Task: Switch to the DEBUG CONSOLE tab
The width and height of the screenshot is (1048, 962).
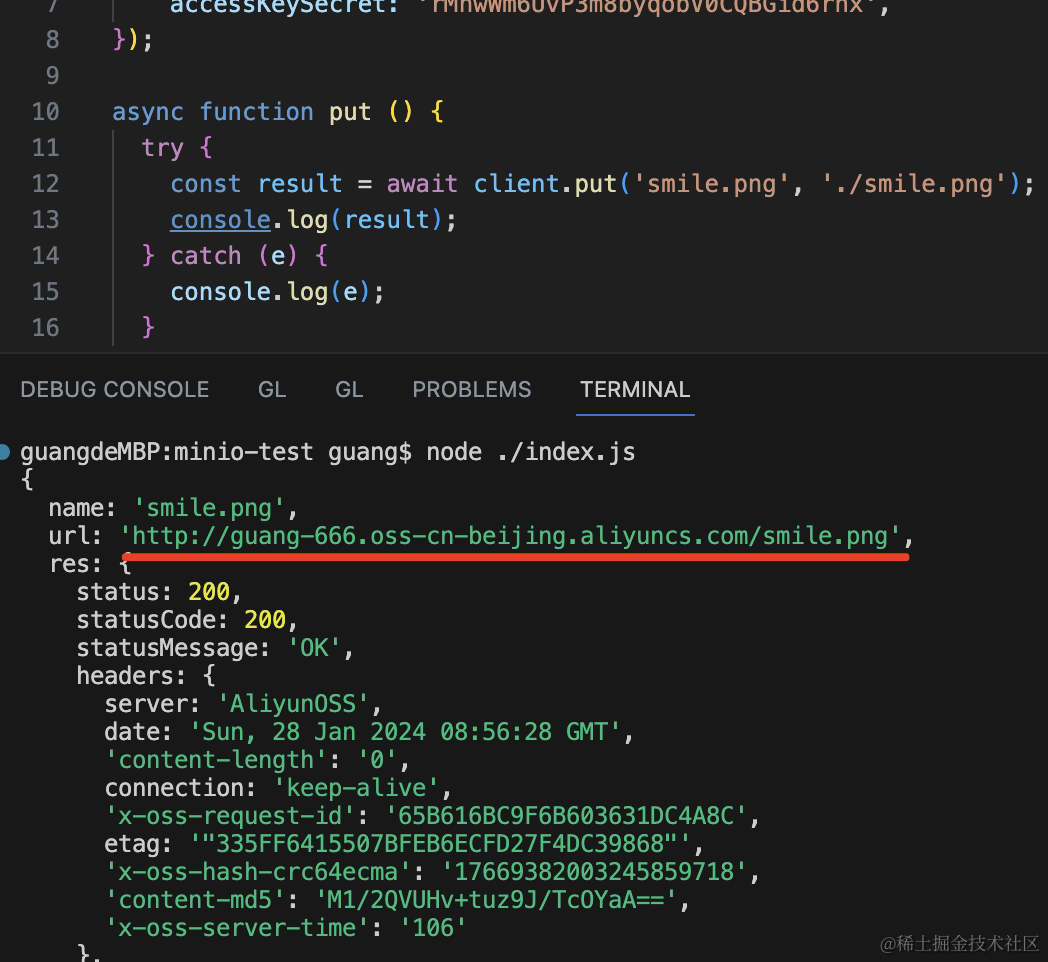Action: (115, 389)
